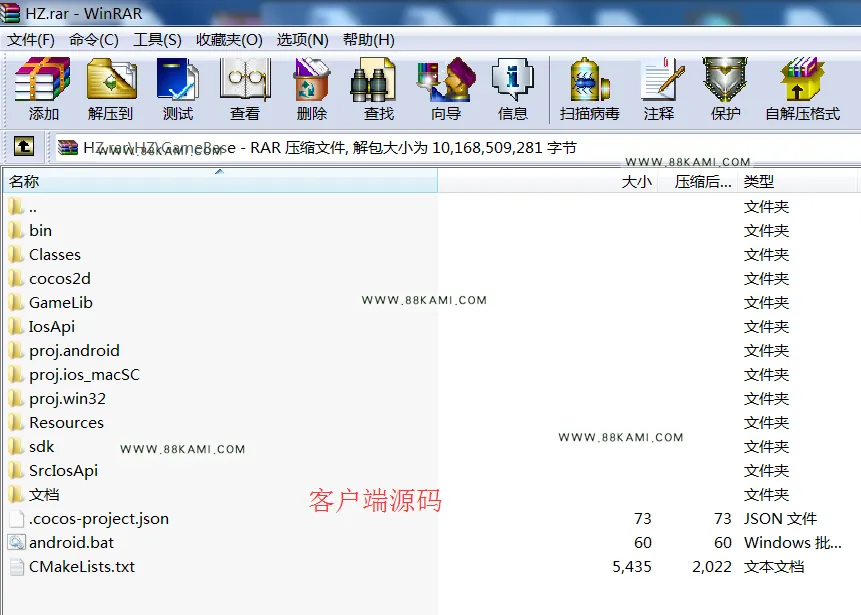Click the batch file icon for android.bat
The height and width of the screenshot is (615, 861).
click(16, 543)
